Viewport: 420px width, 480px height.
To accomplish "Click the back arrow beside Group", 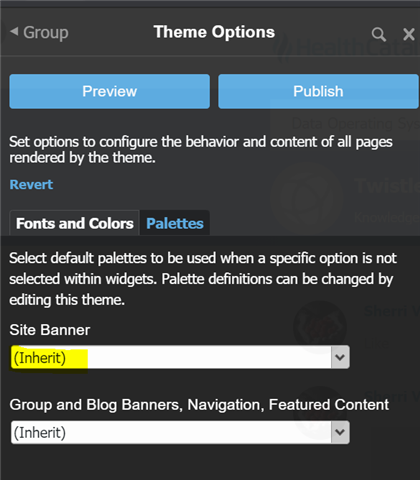I will click(x=14, y=32).
